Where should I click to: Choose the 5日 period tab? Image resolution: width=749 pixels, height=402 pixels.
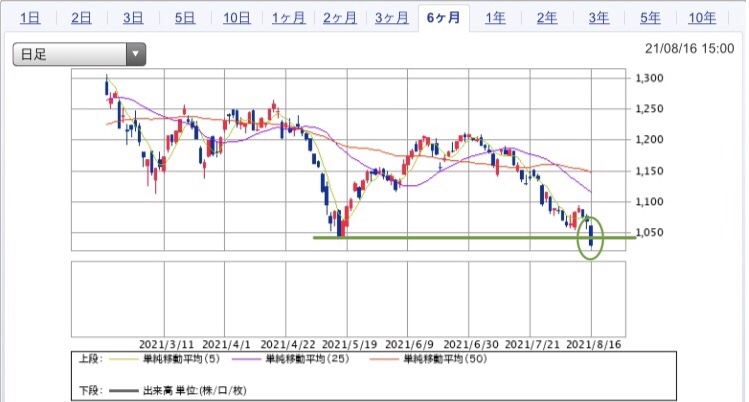tap(184, 18)
